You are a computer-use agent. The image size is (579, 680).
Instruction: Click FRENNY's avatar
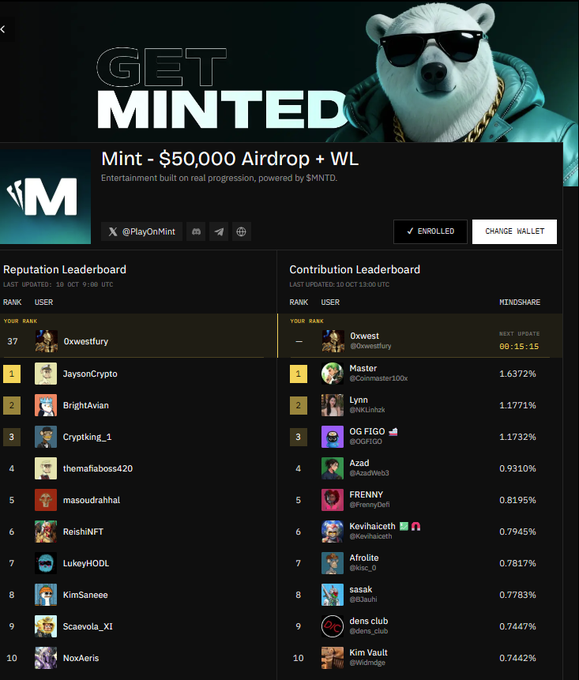(x=332, y=500)
